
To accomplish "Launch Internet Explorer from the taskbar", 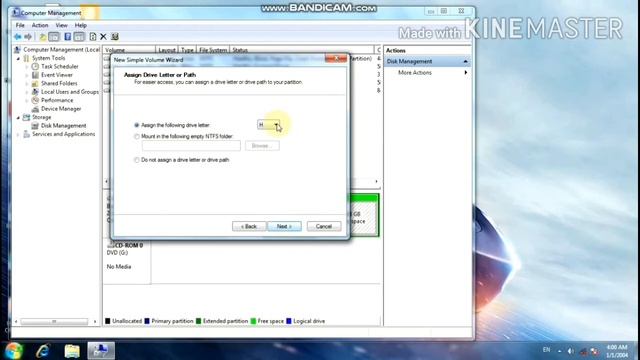I will [x=42, y=351].
